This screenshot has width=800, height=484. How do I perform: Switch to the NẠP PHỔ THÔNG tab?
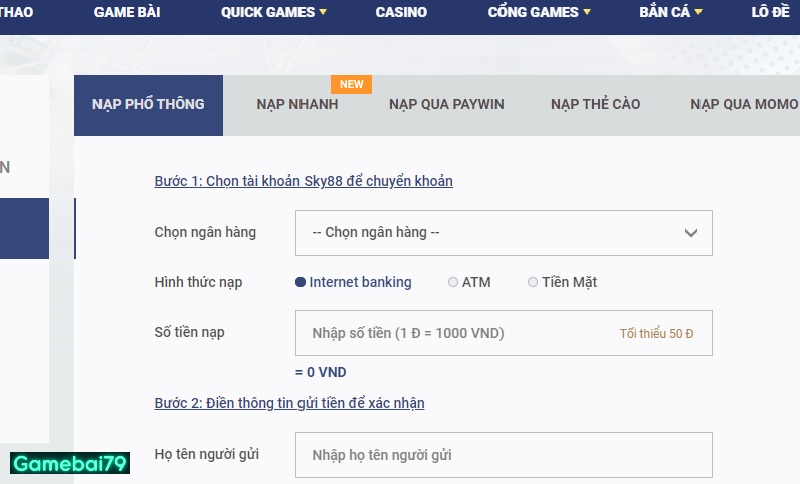(x=148, y=105)
